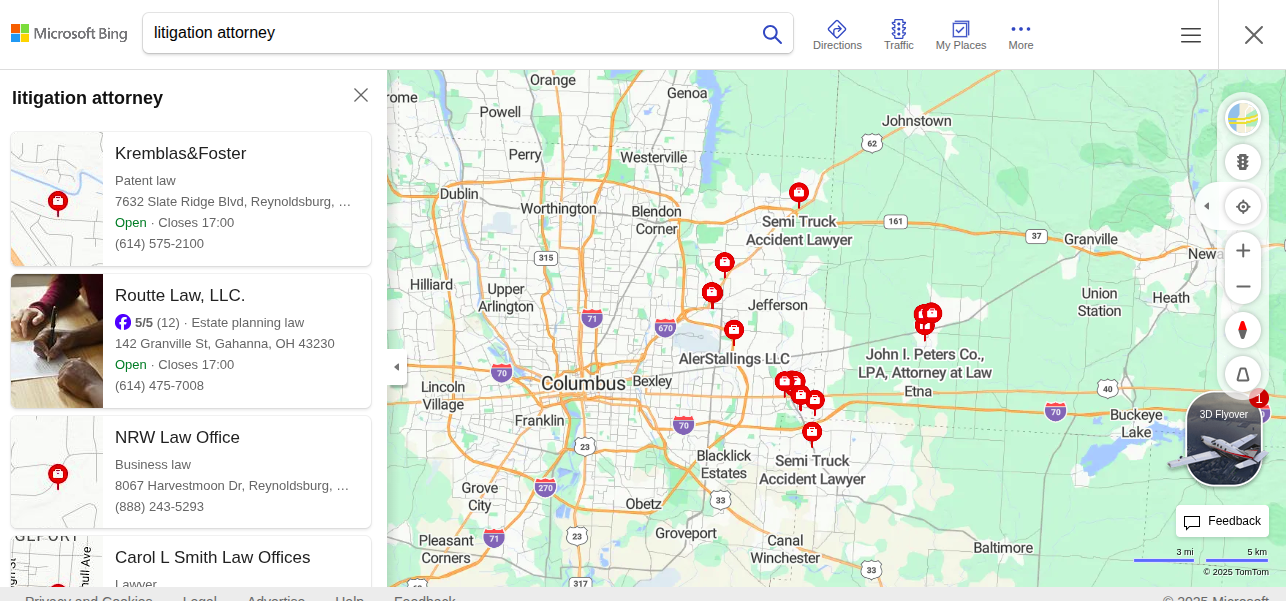Collapse the side panel with the arrow handle
This screenshot has height=601, width=1286.
point(397,367)
